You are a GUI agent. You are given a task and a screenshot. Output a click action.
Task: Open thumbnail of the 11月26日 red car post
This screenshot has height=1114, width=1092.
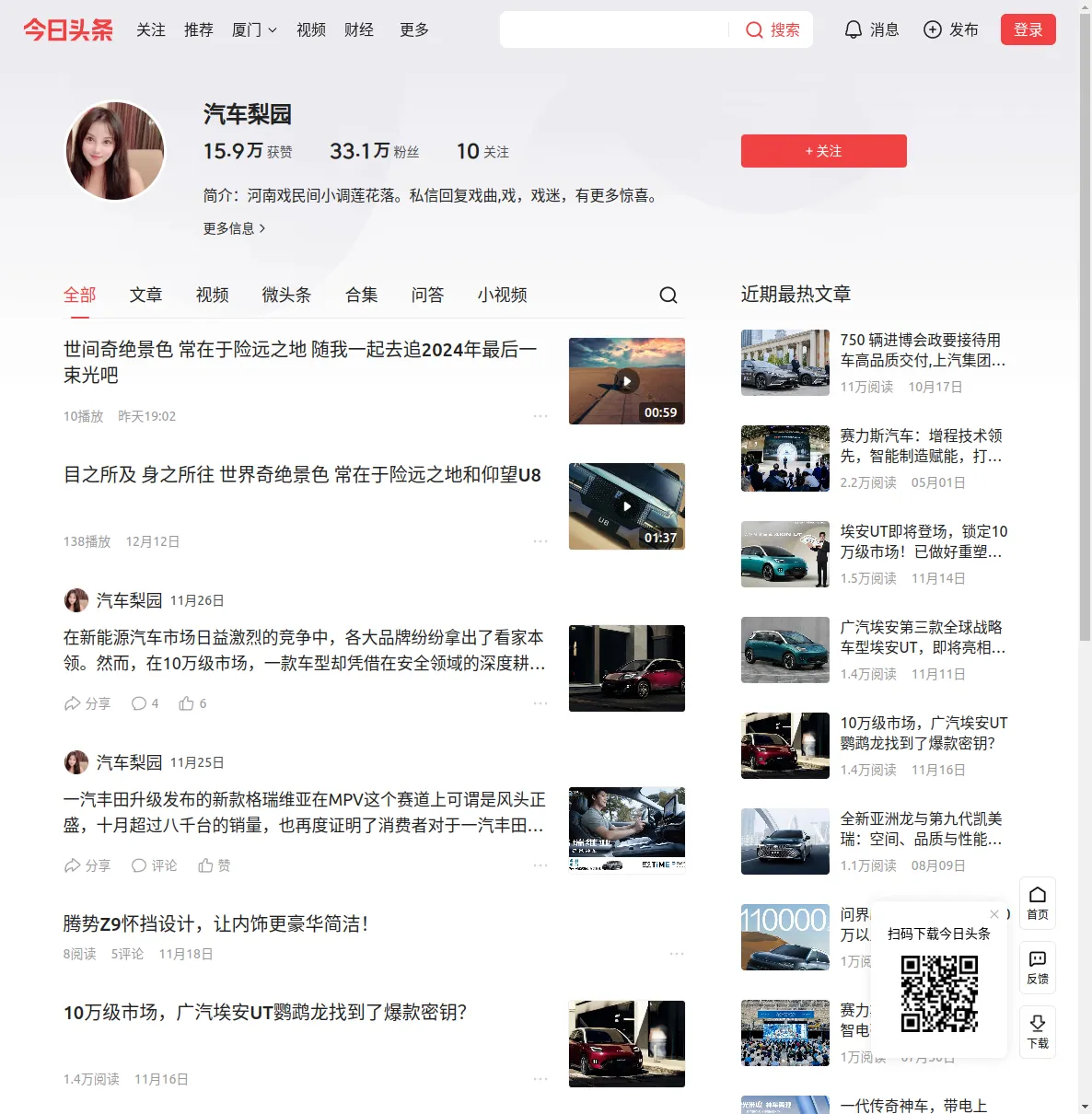627,668
